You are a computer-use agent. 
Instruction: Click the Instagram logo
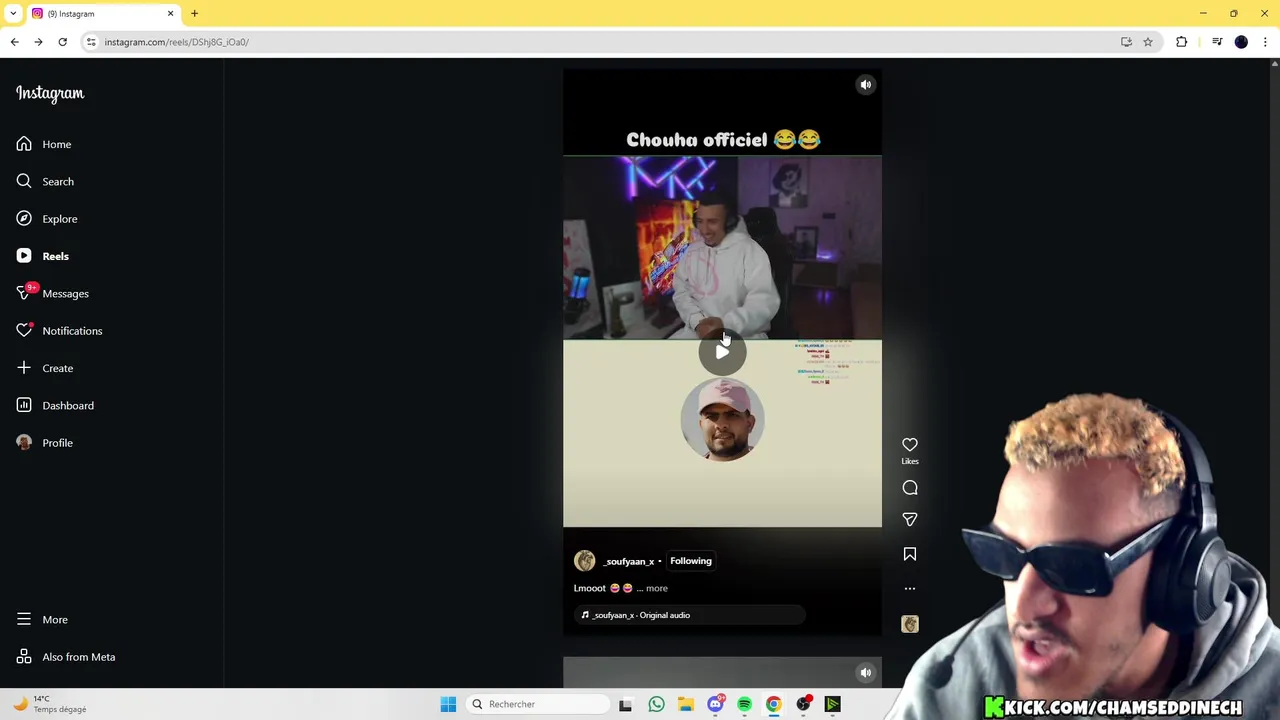(x=50, y=93)
